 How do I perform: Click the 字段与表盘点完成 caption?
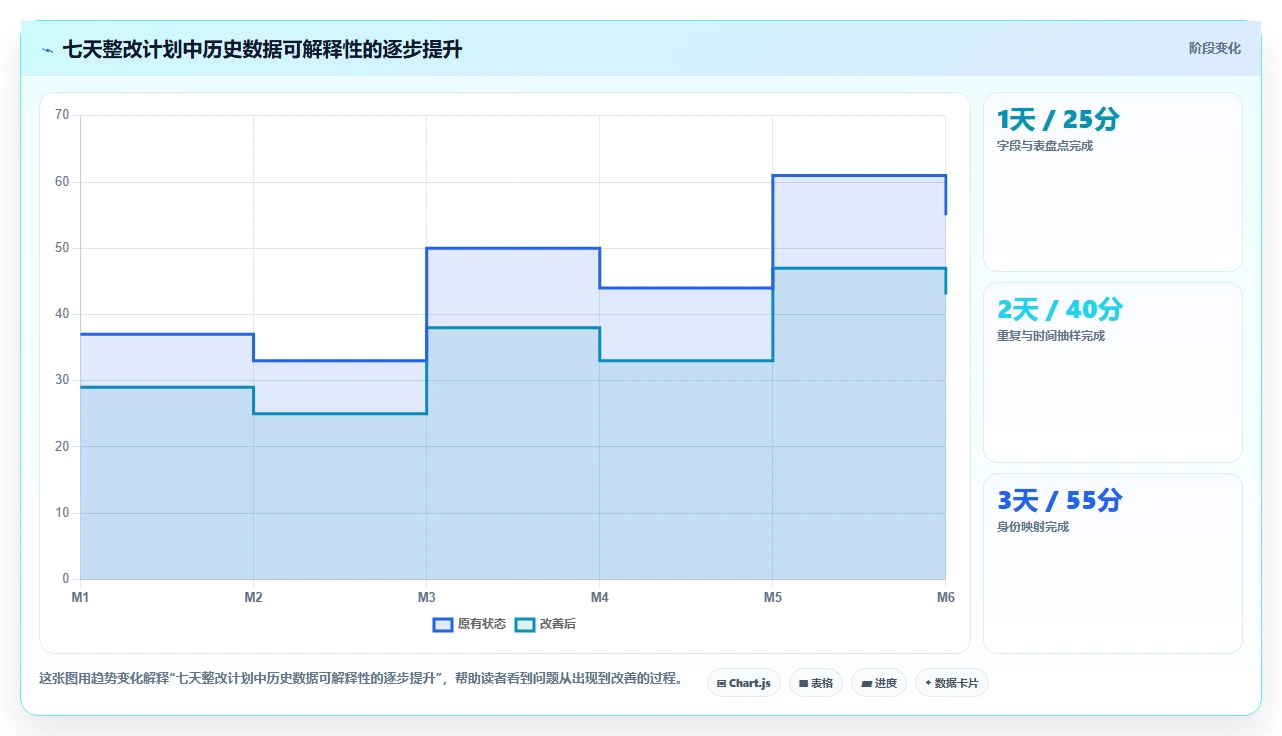1045,146
